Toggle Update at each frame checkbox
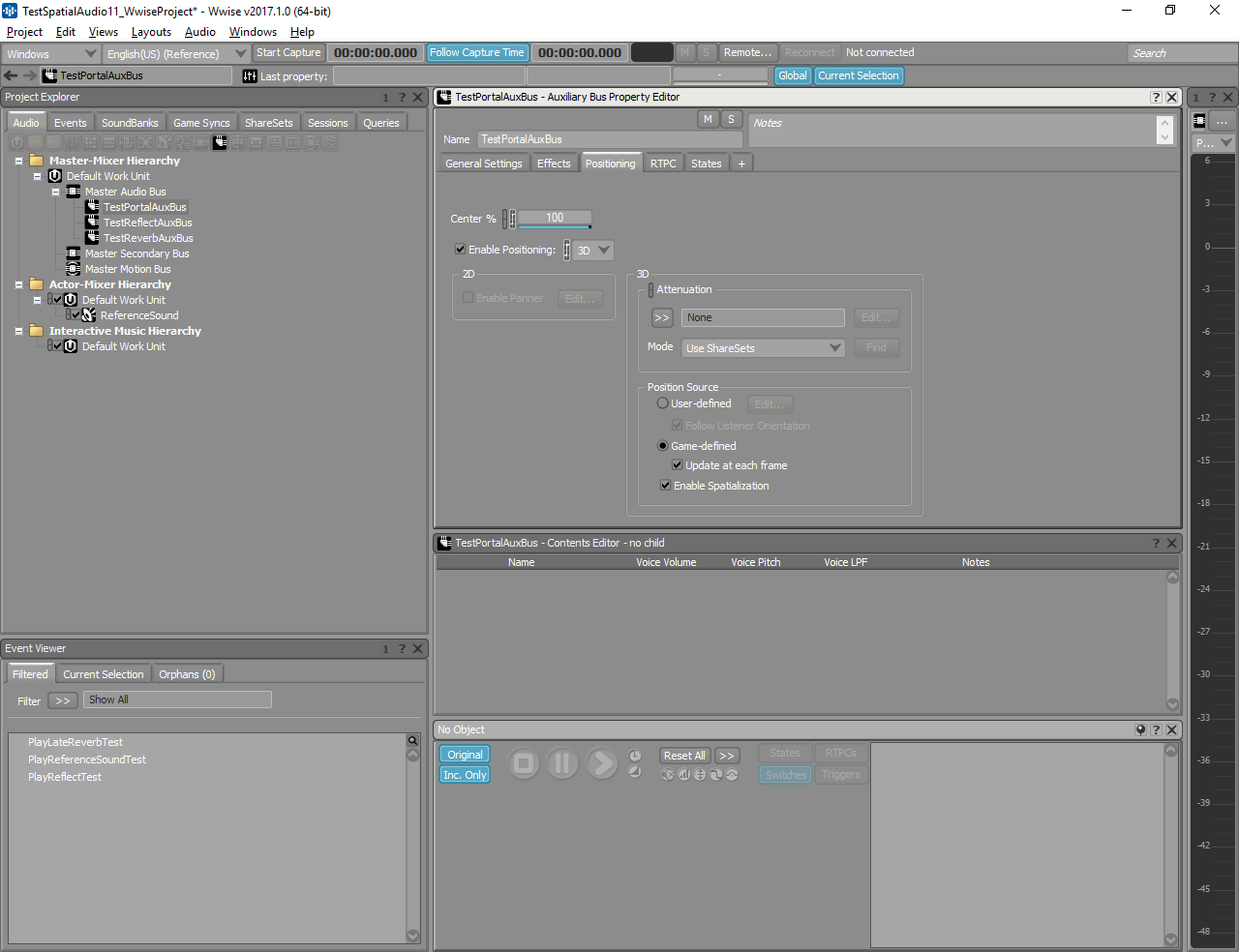Image resolution: width=1239 pixels, height=952 pixels. point(678,465)
